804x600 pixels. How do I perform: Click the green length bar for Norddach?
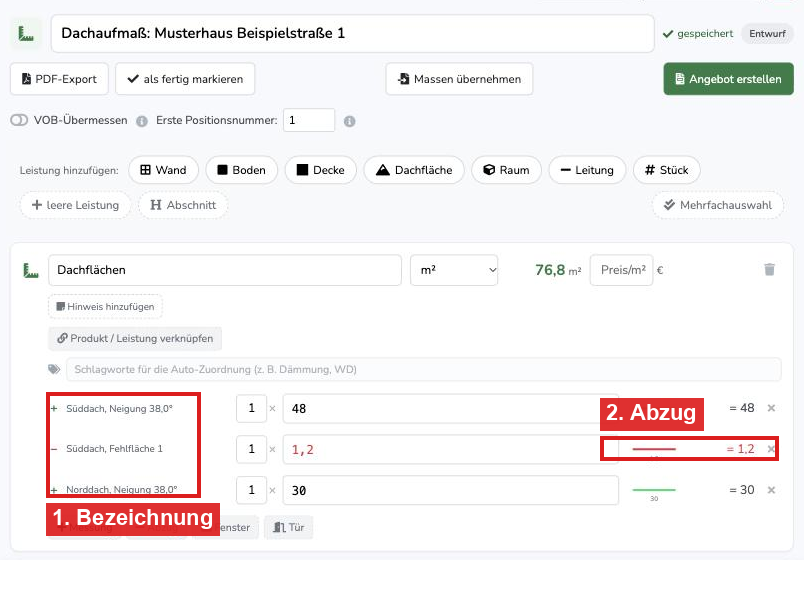click(654, 490)
